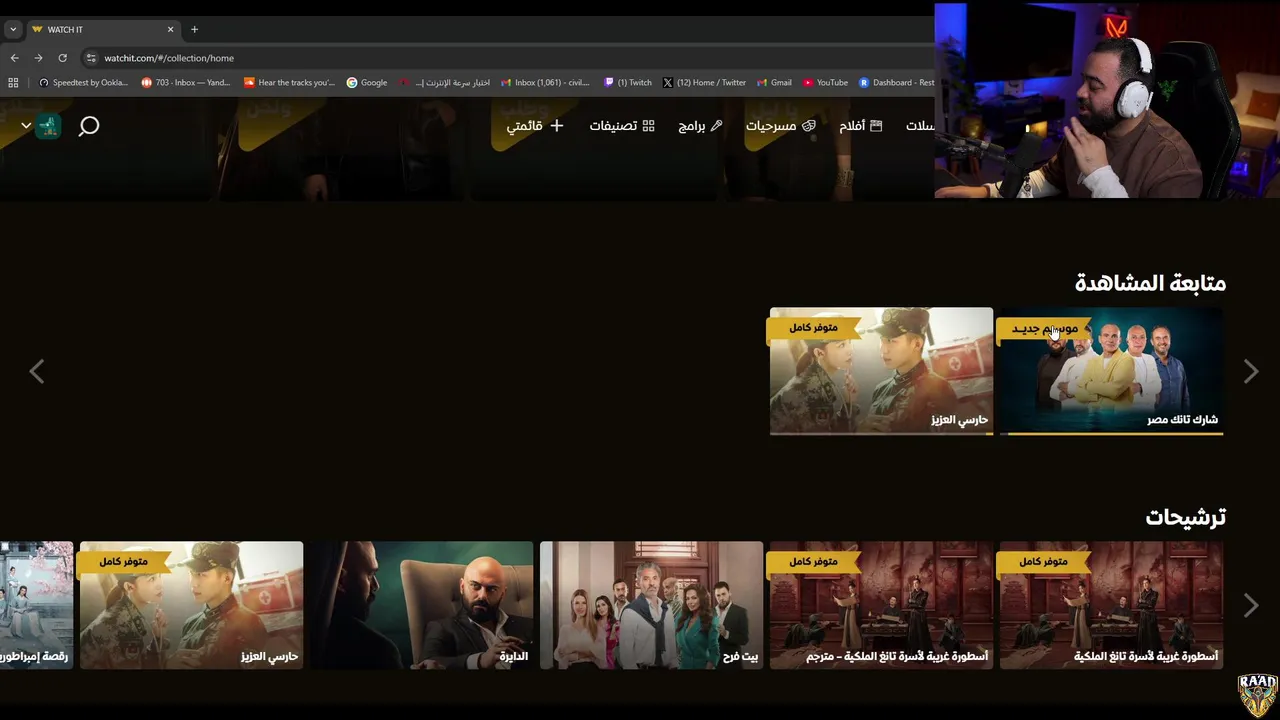Screen dimensions: 1280x720
Task: Click the microphone icon beside برامج
Action: click(715, 126)
